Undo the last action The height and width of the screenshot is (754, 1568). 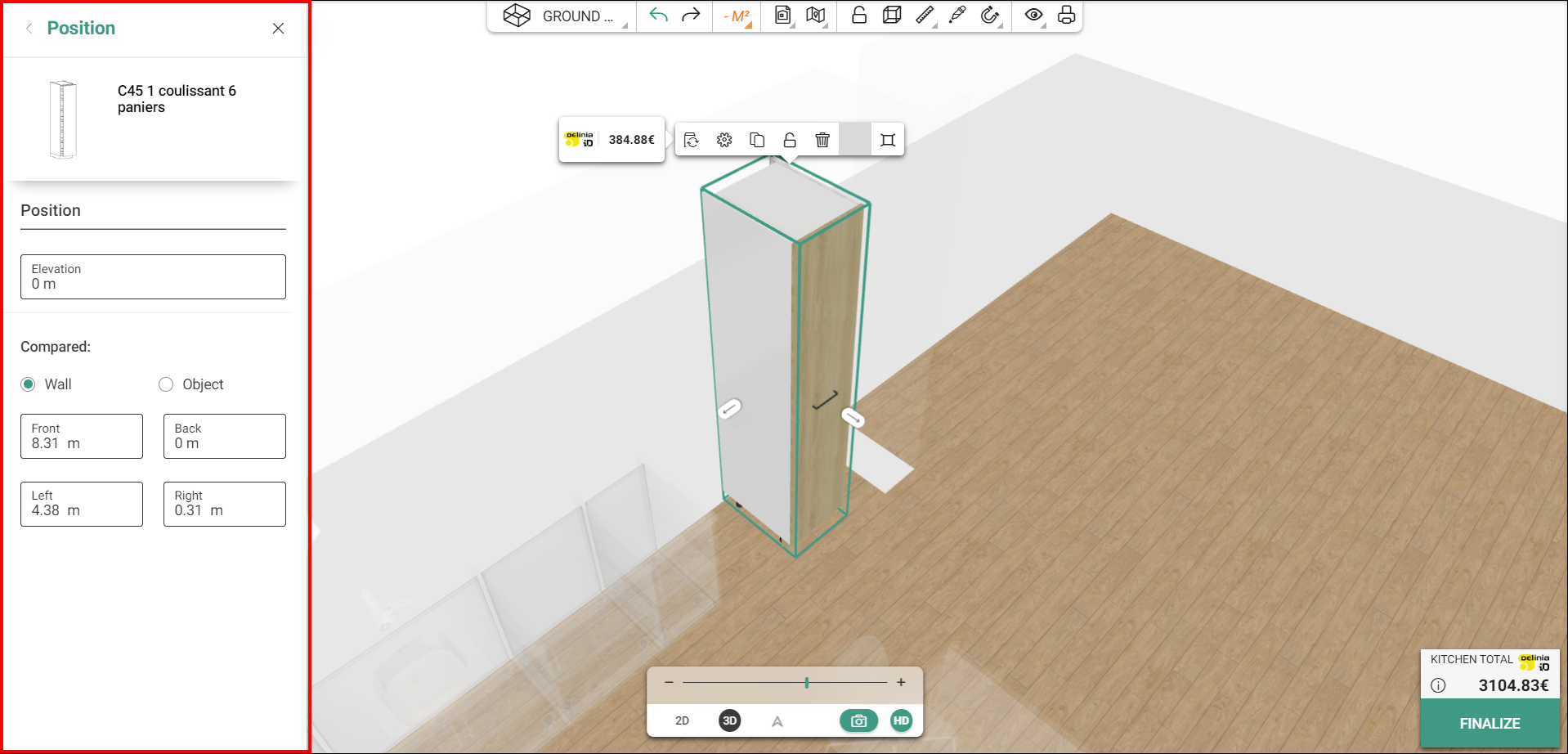click(659, 15)
